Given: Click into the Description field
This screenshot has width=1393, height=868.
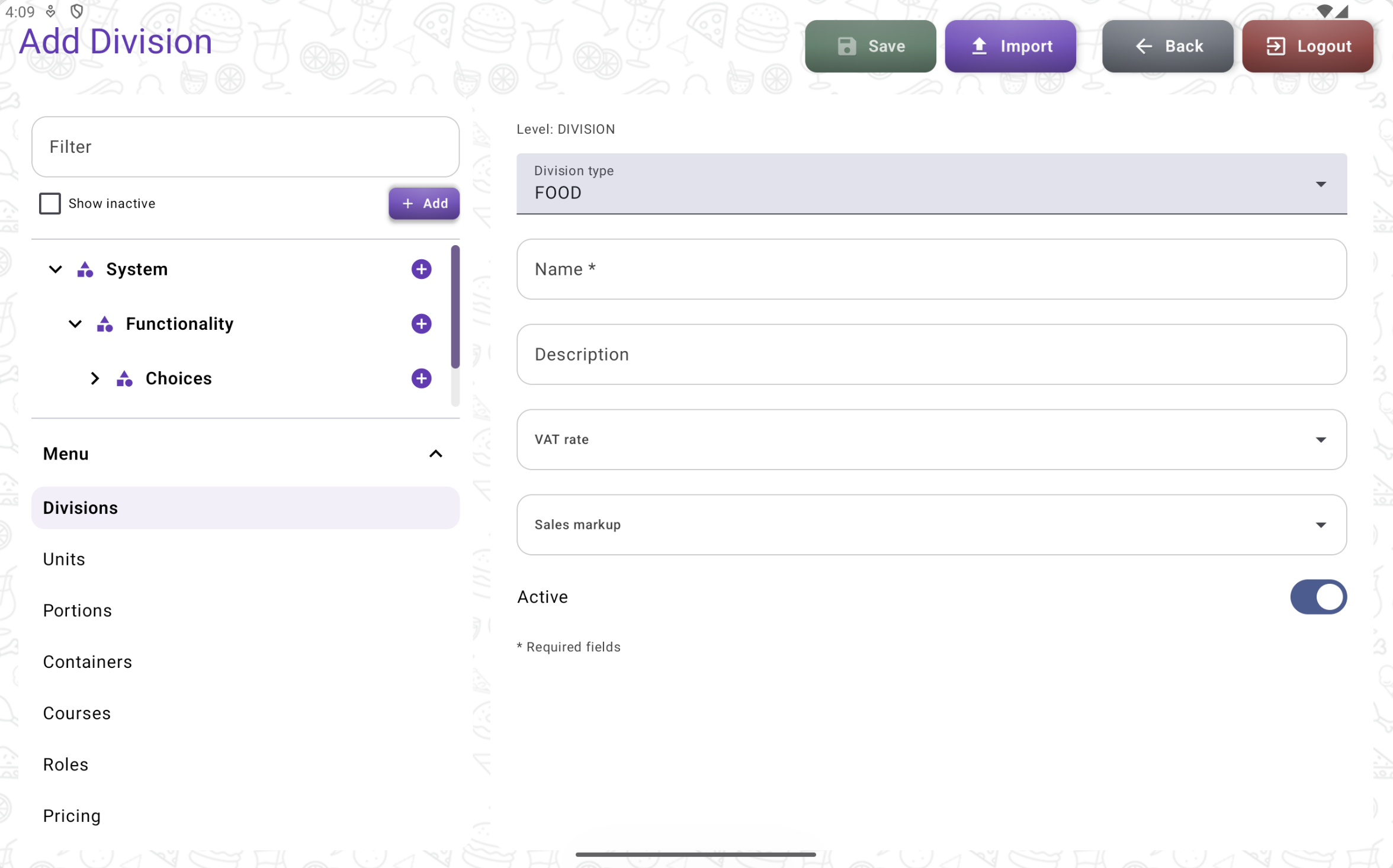Looking at the screenshot, I should click(932, 354).
